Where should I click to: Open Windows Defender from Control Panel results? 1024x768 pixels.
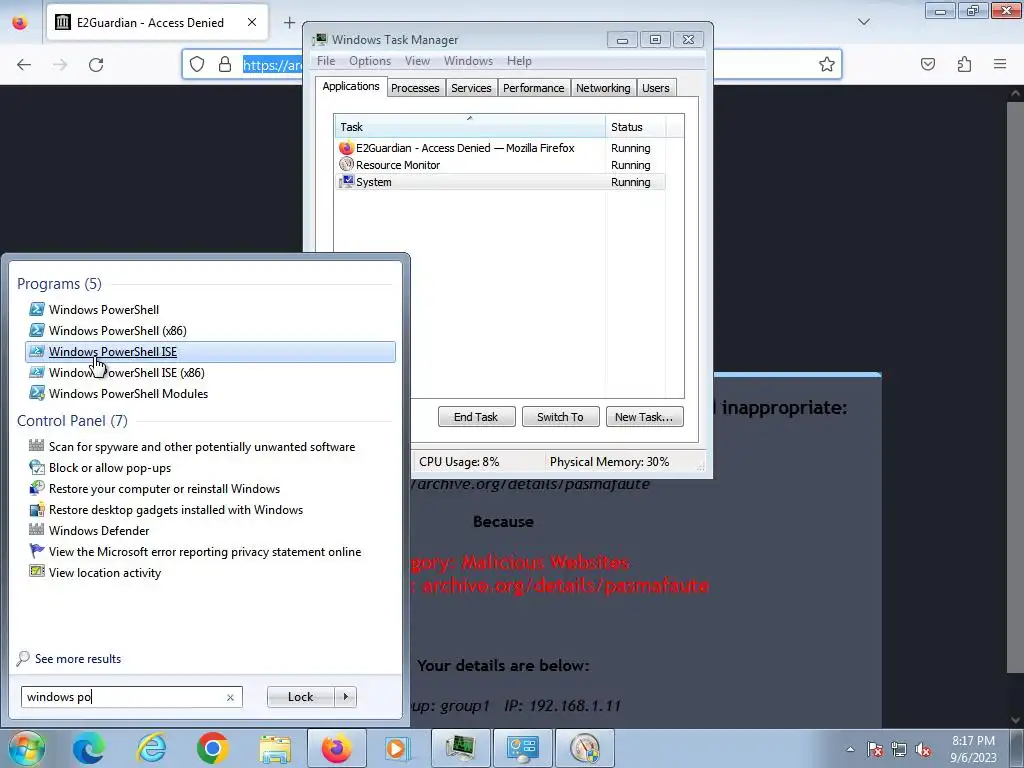pos(99,530)
